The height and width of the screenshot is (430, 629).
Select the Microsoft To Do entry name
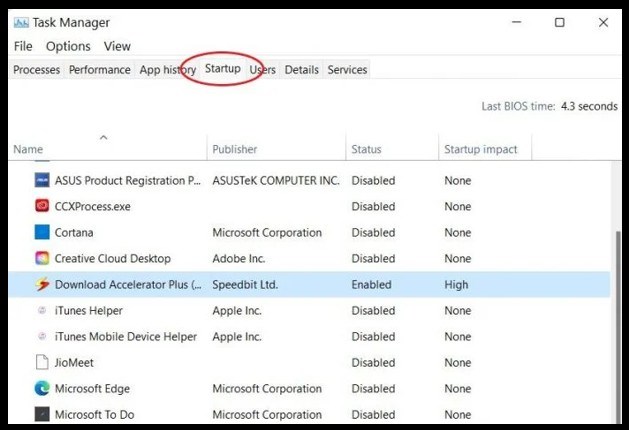(x=94, y=414)
